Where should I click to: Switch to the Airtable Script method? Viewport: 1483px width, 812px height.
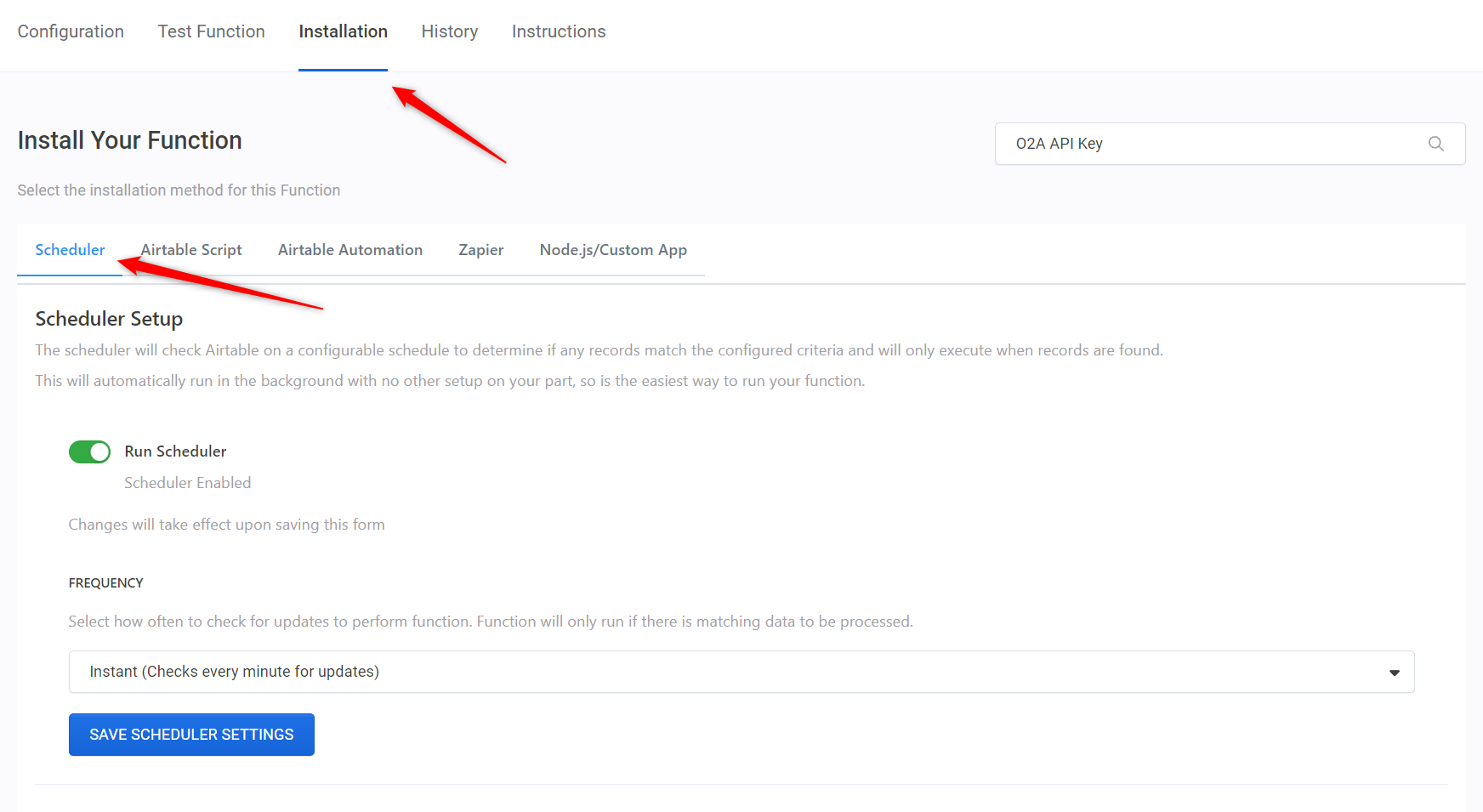pos(191,250)
